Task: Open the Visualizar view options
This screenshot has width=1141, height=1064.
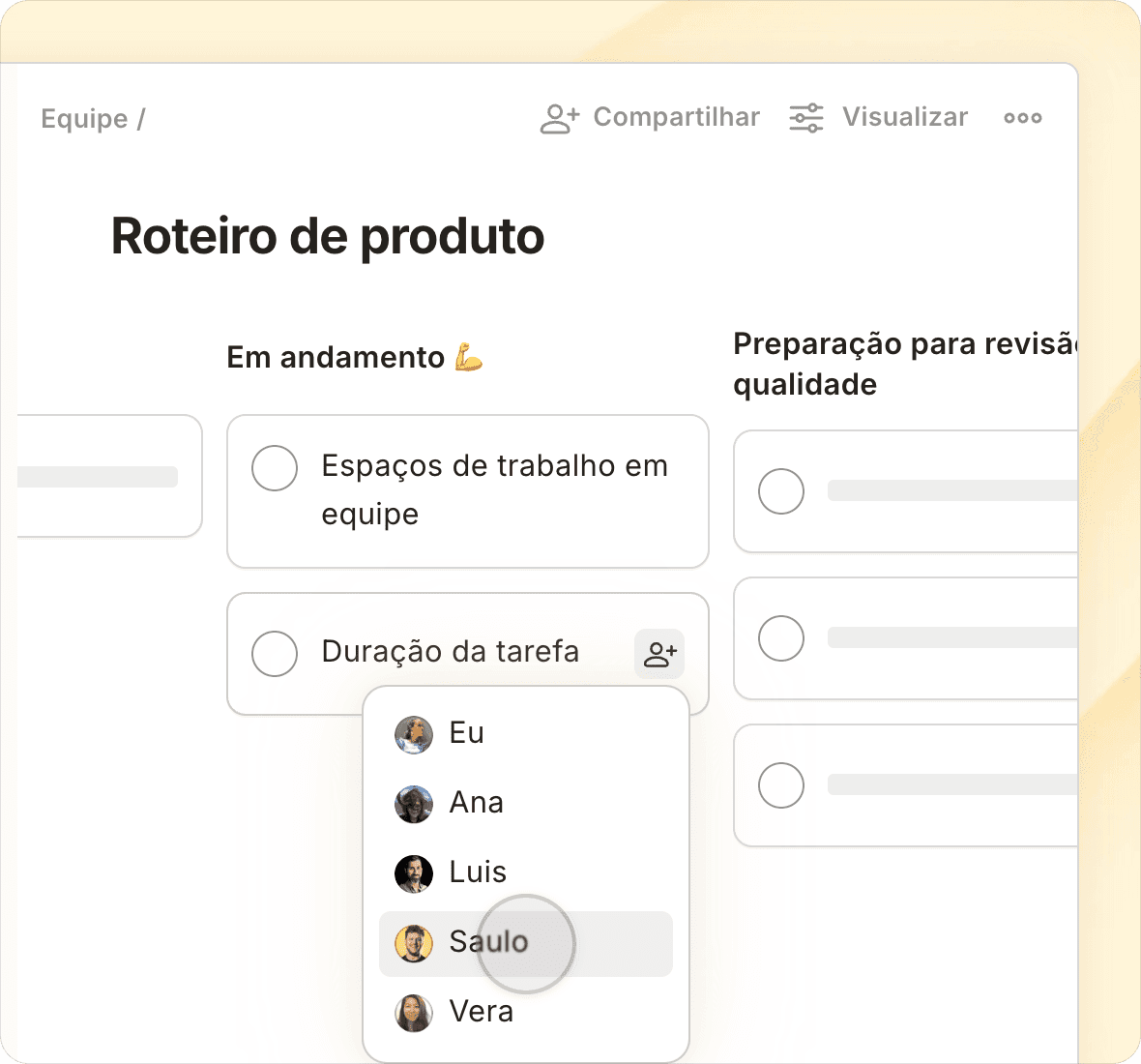Action: (x=904, y=117)
